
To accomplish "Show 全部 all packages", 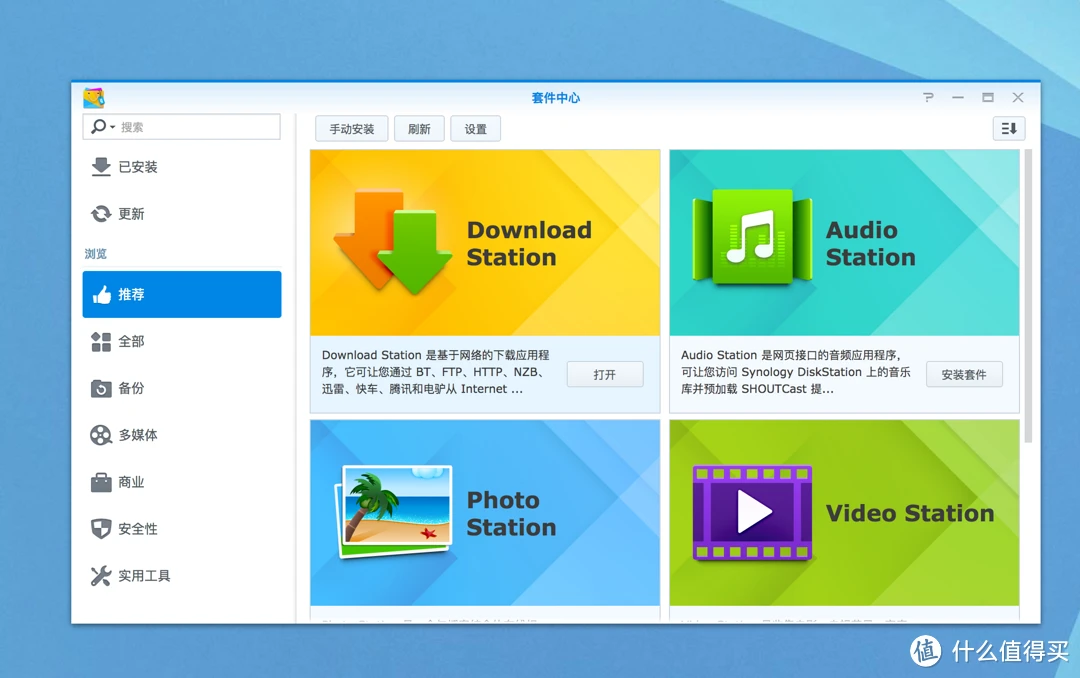I will tap(182, 341).
